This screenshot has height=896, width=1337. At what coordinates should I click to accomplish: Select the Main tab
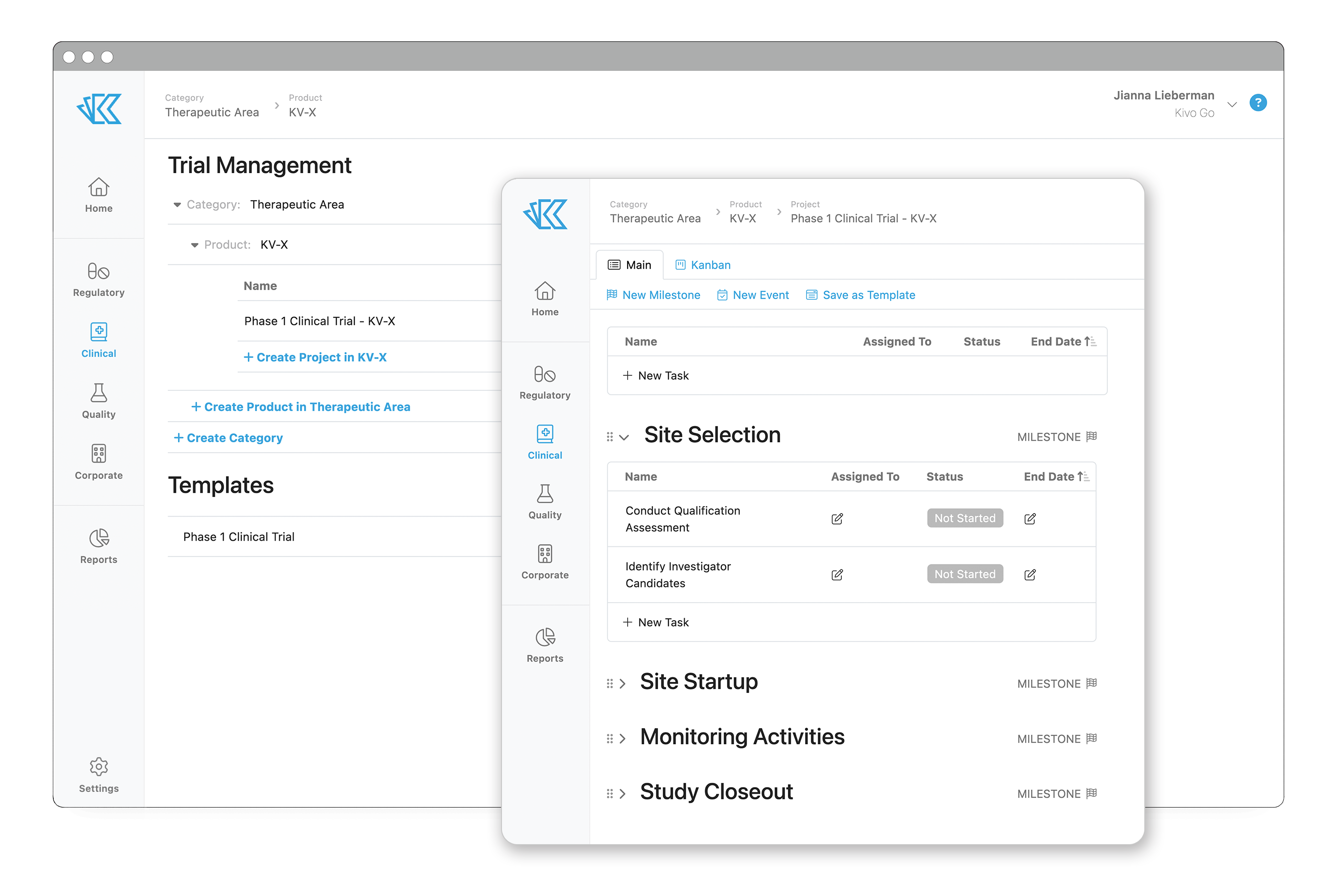click(x=629, y=264)
